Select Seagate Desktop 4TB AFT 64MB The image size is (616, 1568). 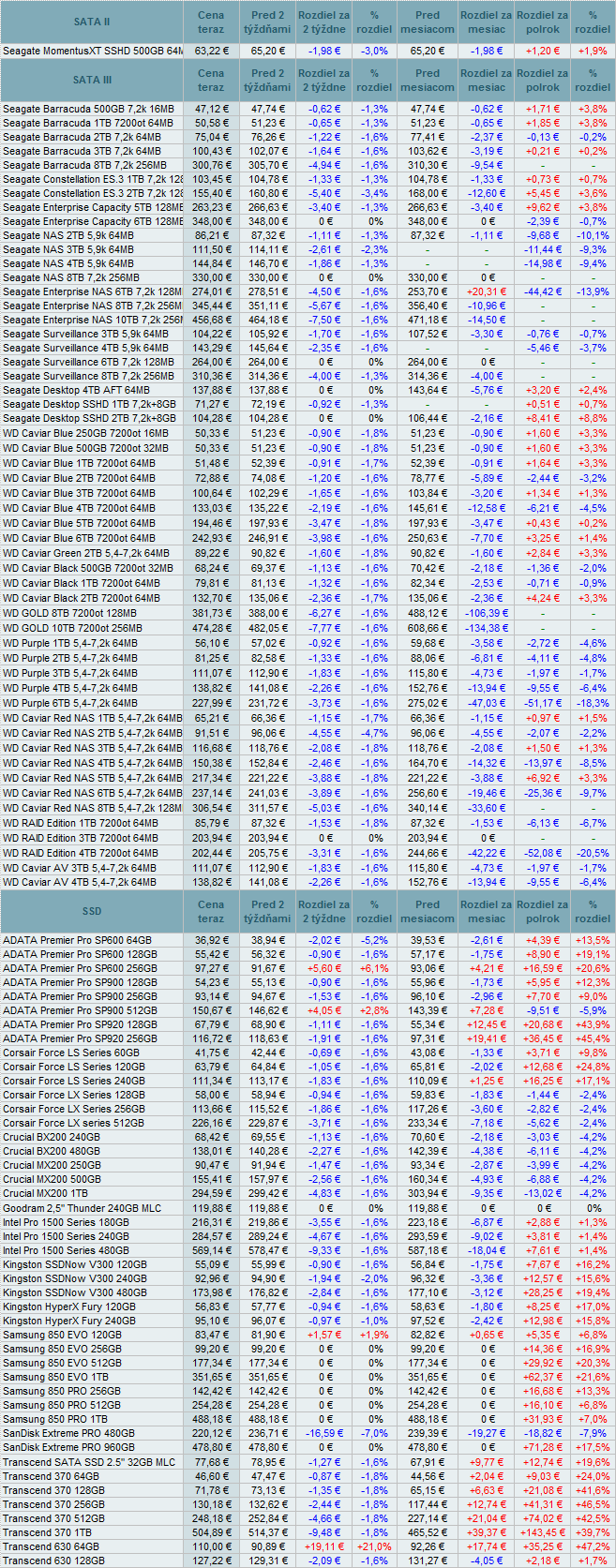(76, 389)
